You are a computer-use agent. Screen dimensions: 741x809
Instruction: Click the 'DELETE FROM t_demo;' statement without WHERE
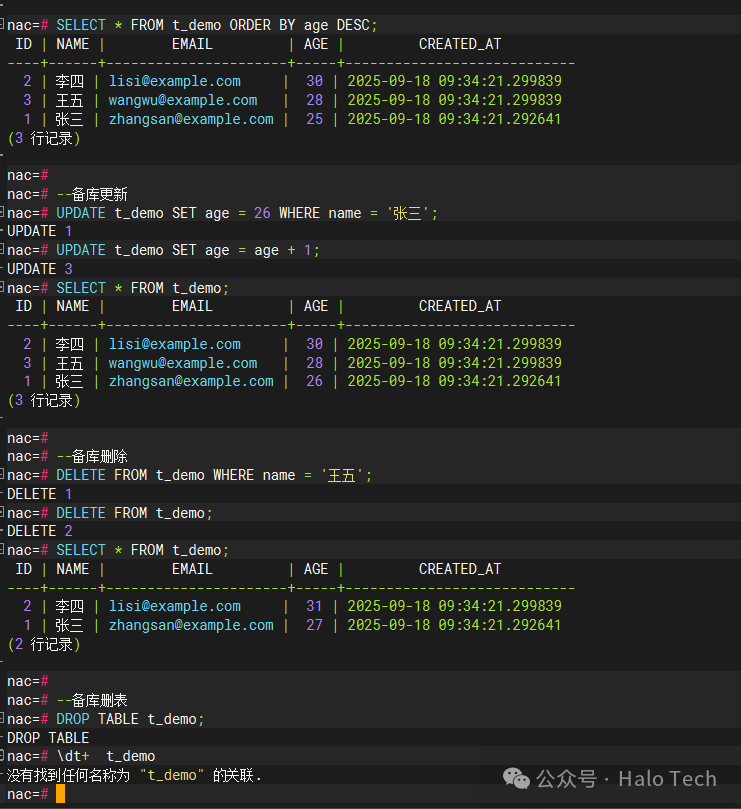pos(110,513)
